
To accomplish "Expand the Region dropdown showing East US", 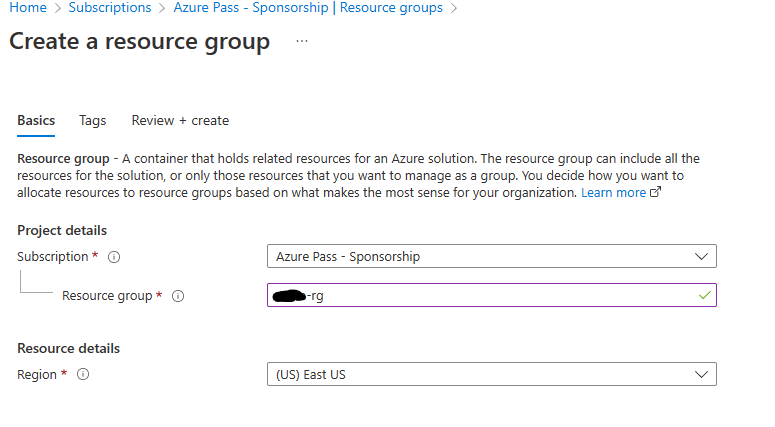I will point(700,375).
